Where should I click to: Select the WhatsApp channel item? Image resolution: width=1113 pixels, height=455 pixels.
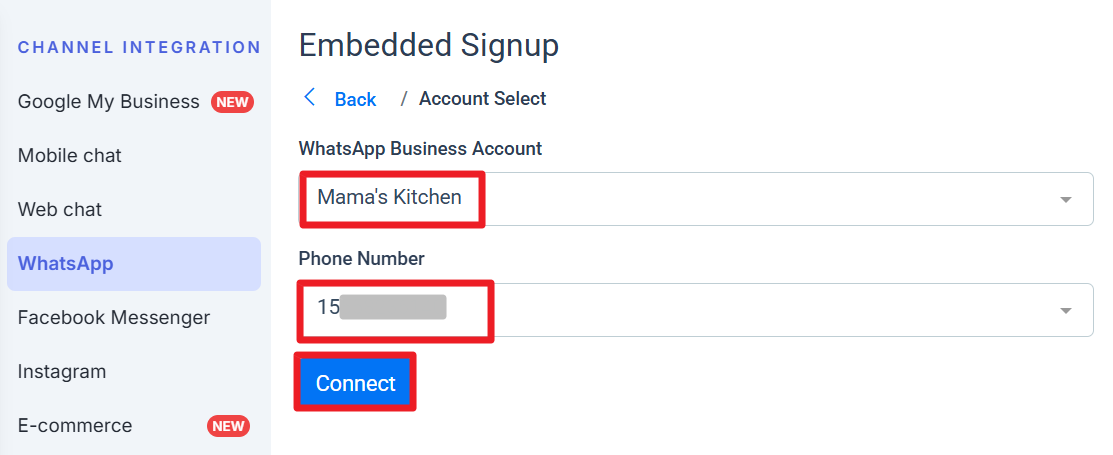pos(66,264)
